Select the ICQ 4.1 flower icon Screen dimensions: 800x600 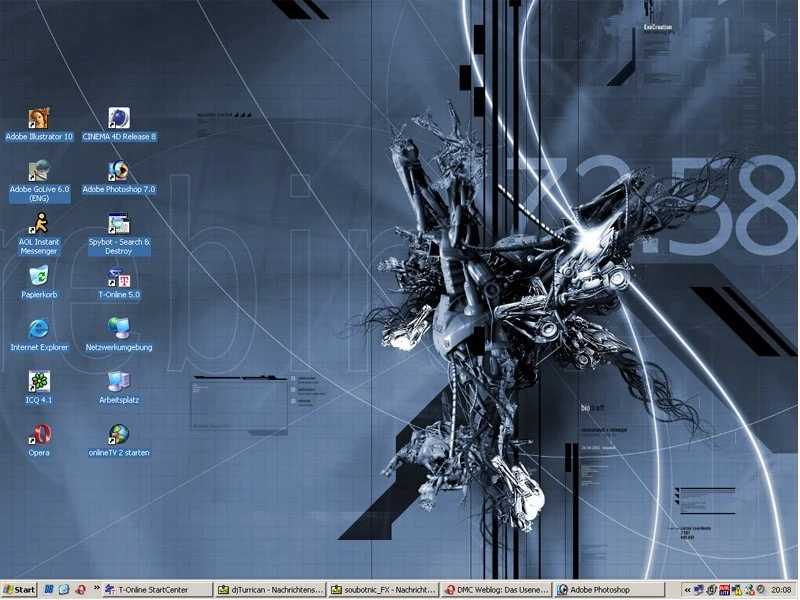[39, 381]
